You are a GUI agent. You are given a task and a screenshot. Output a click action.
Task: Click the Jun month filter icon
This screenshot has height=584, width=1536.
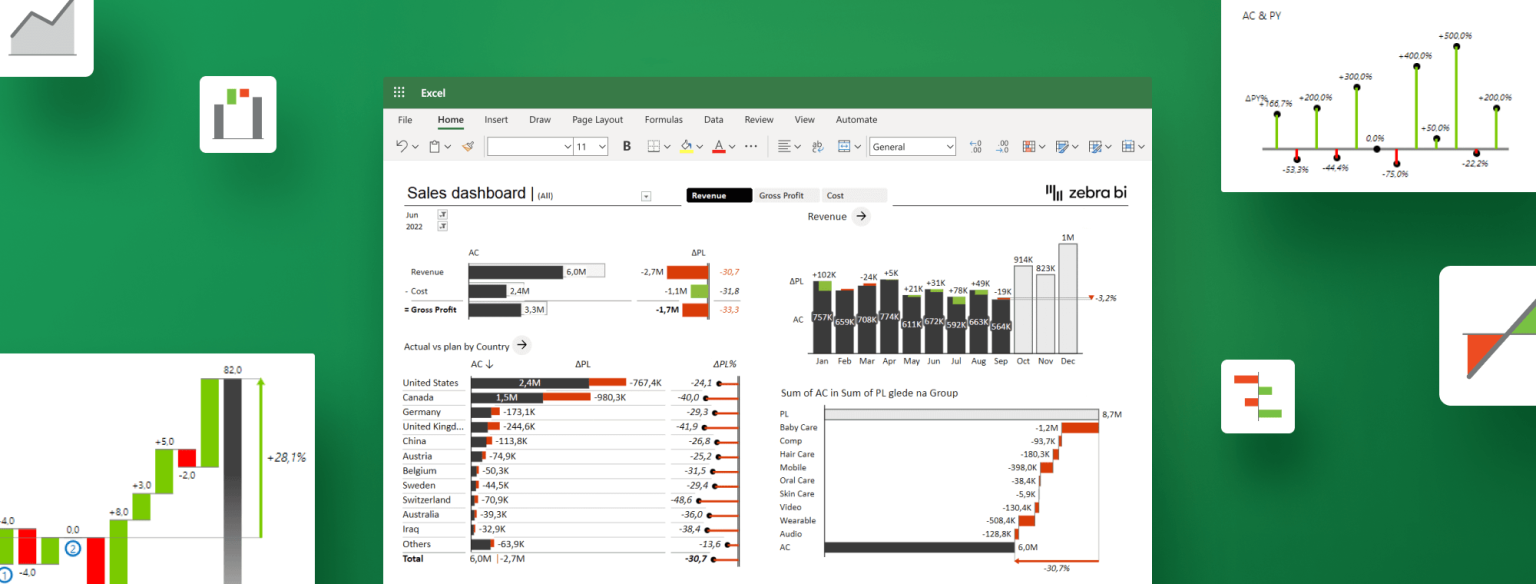click(x=443, y=215)
